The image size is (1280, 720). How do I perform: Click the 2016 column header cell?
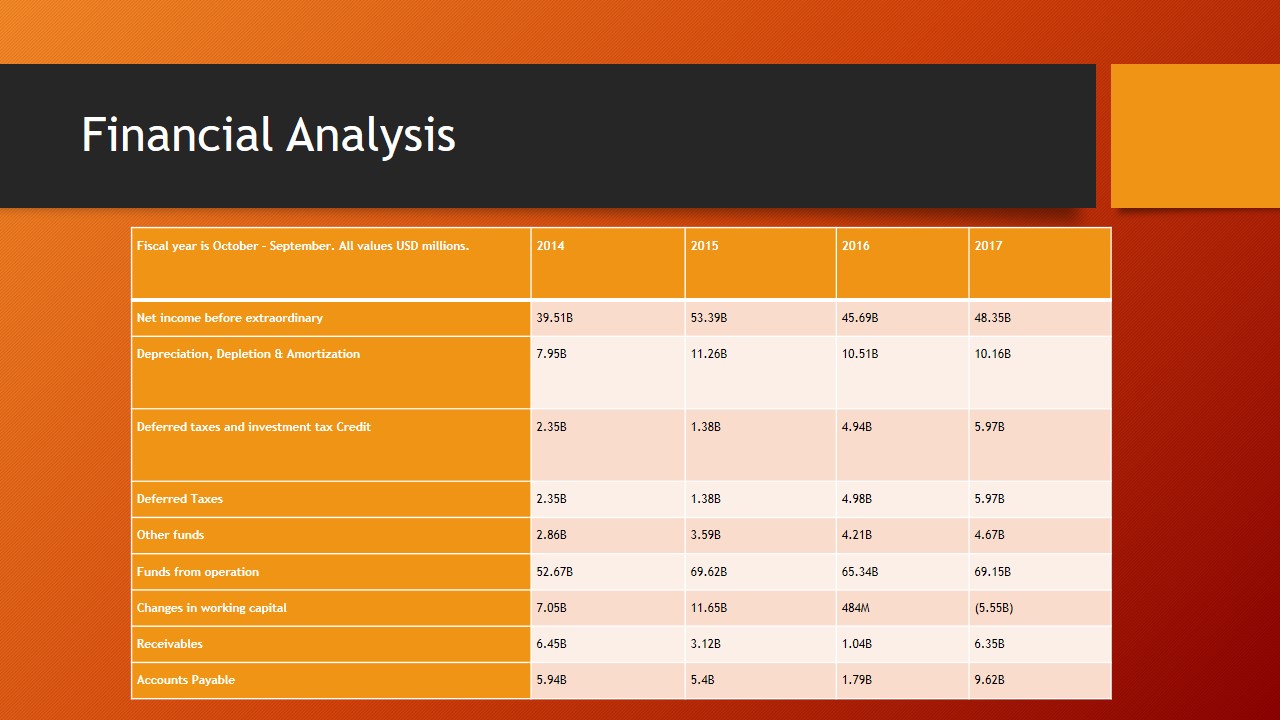point(856,246)
